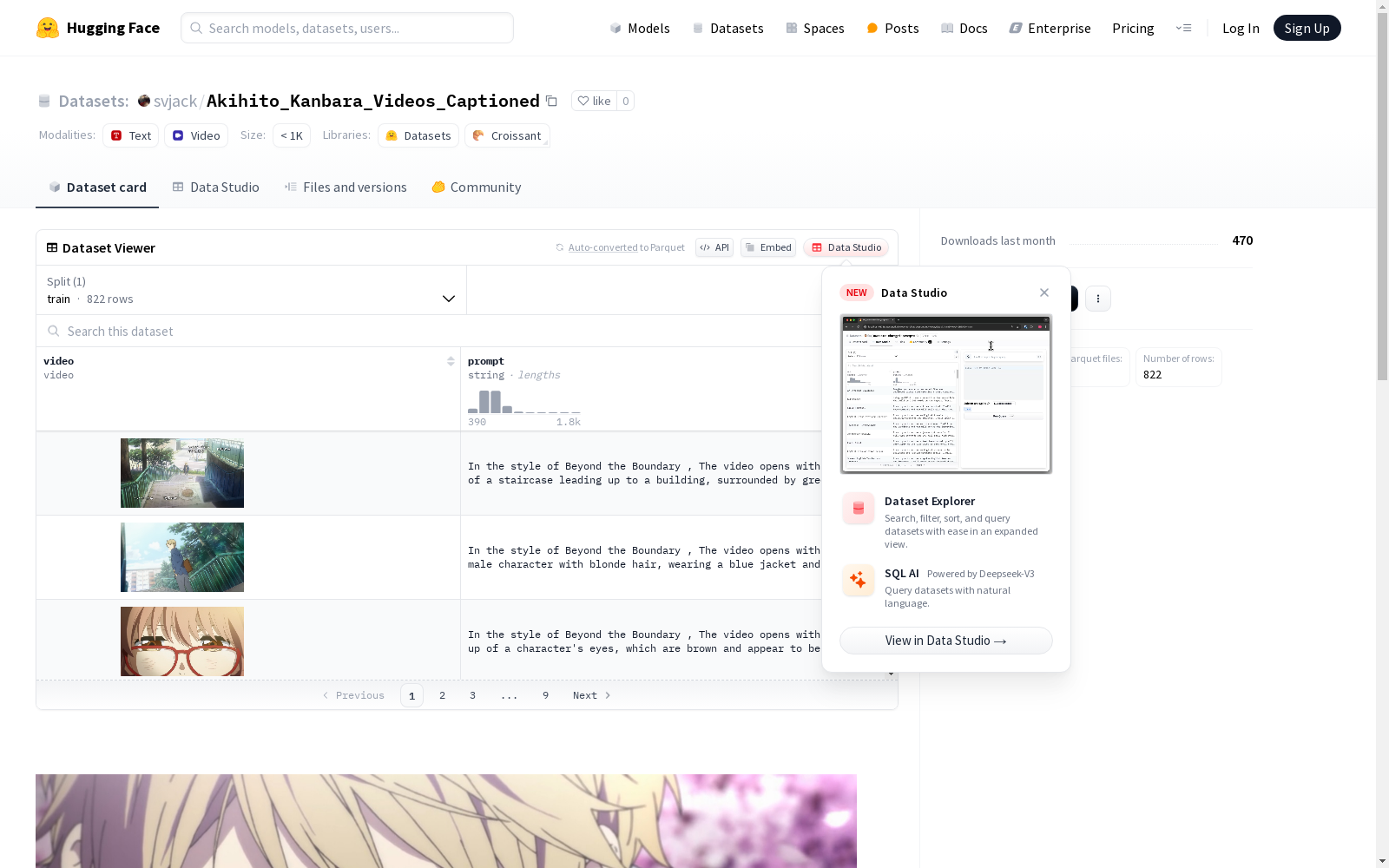Image resolution: width=1389 pixels, height=868 pixels.
Task: Go to page 2 of results
Action: coord(442,695)
